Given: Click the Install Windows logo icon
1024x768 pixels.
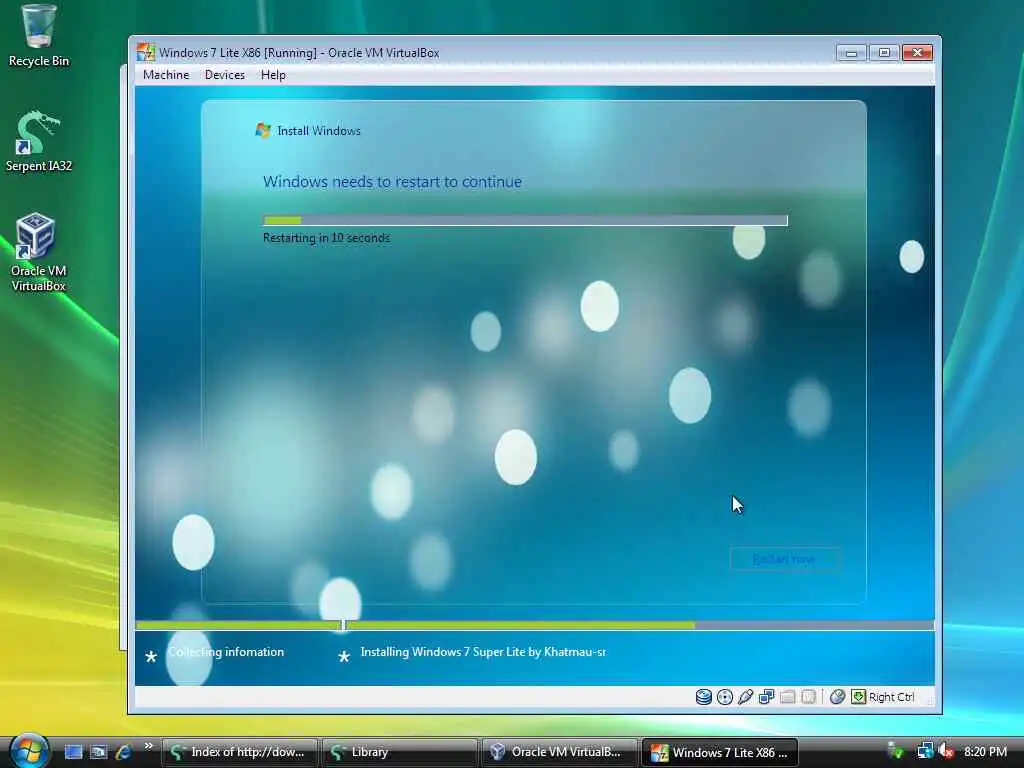Looking at the screenshot, I should click(x=263, y=131).
